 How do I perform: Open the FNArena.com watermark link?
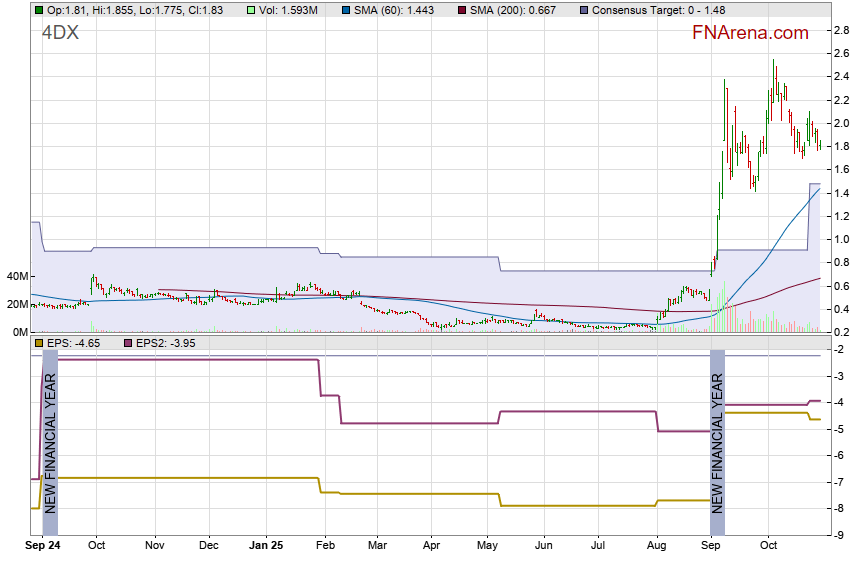[750, 33]
